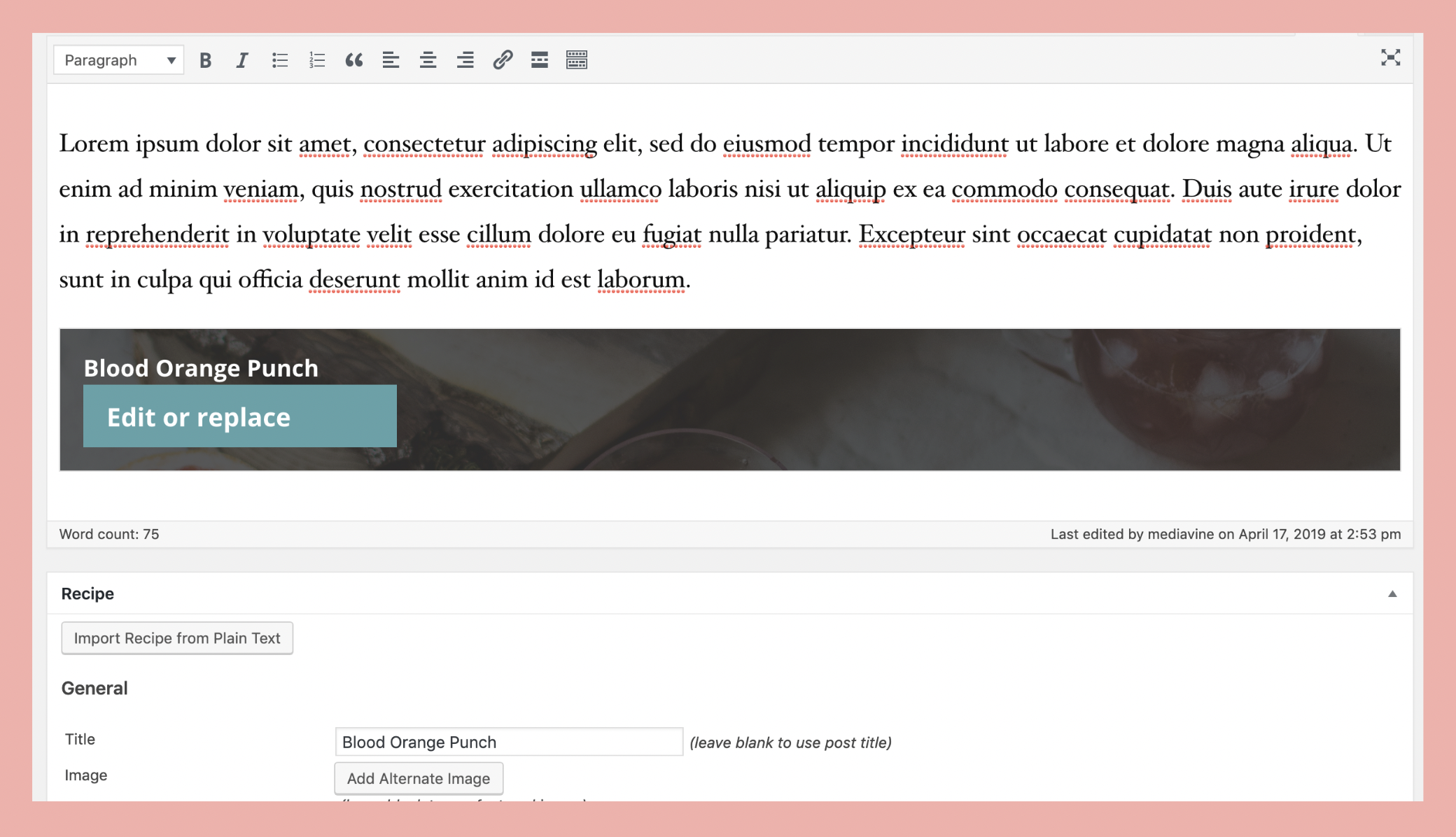This screenshot has height=837, width=1456.
Task: Insert Read More tag
Action: click(540, 60)
